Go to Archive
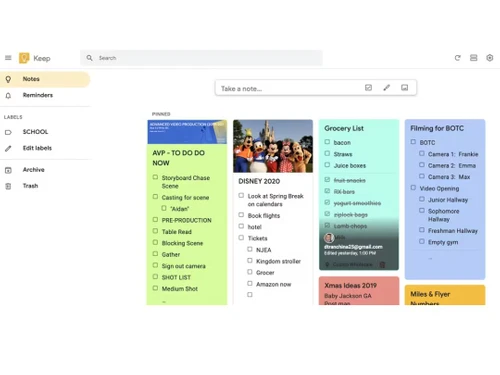The width and height of the screenshot is (500, 375). 45,170
